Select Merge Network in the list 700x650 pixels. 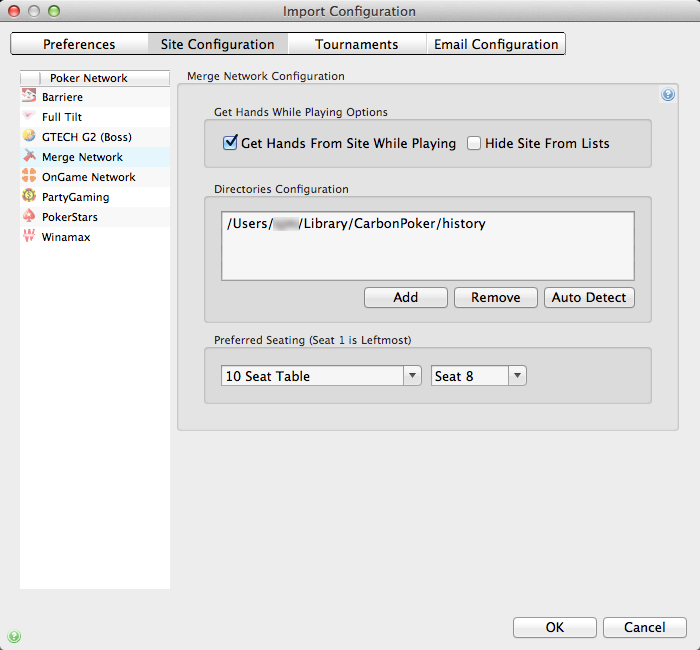coord(95,157)
